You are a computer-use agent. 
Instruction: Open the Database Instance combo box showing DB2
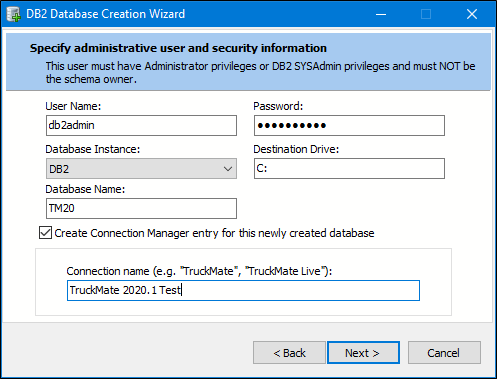141,169
